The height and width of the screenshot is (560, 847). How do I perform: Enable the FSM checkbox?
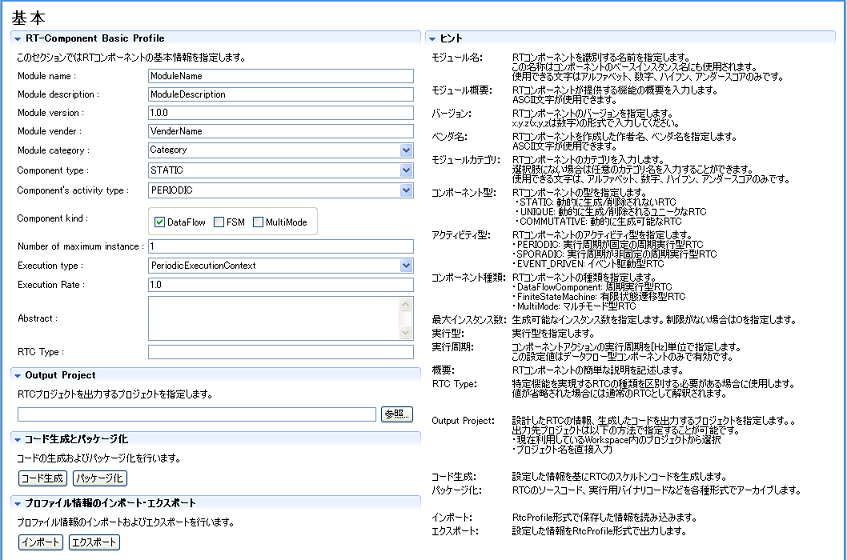(x=219, y=222)
